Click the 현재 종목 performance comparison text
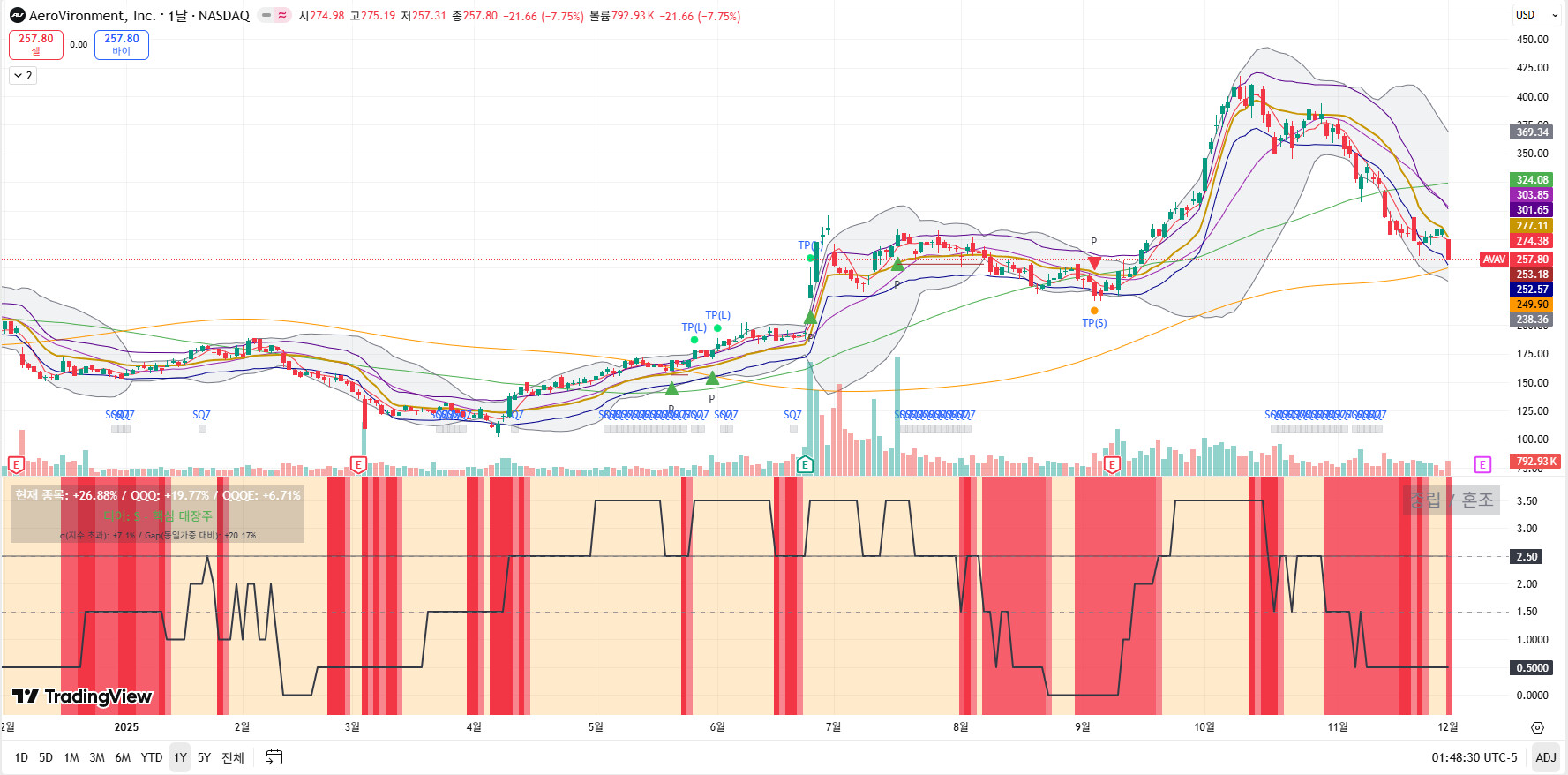Screen dimensions: 1568x775 click(158, 495)
